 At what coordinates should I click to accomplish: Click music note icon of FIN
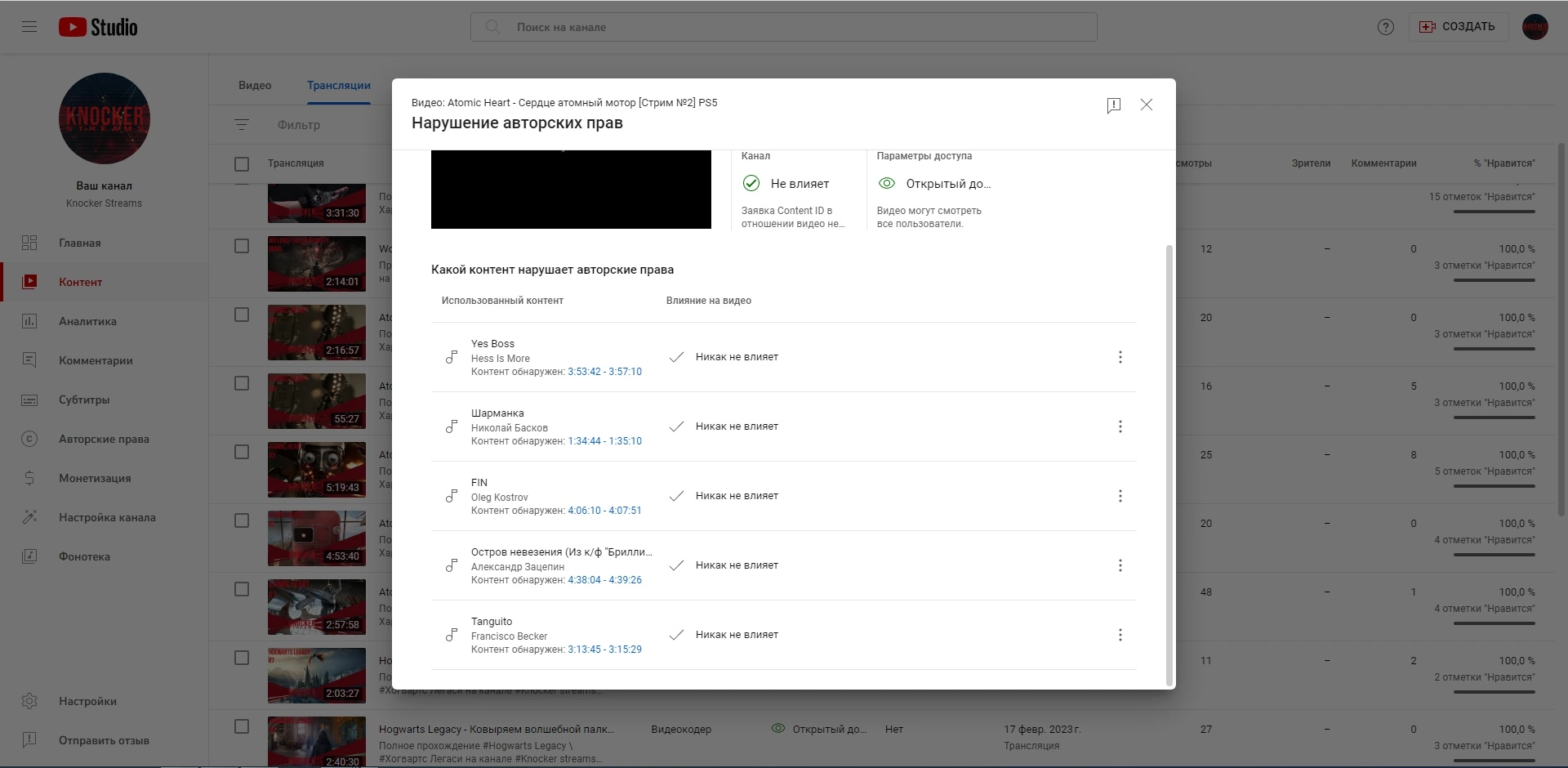[x=451, y=496]
